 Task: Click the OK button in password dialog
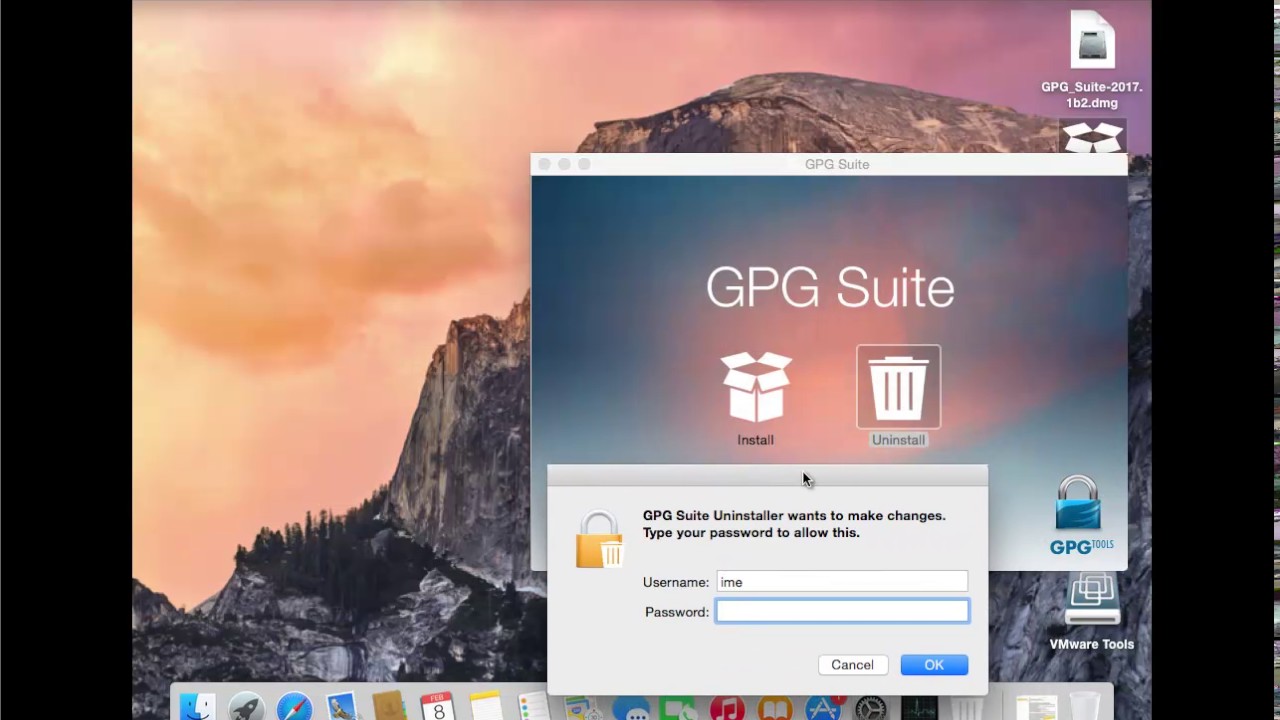[934, 665]
